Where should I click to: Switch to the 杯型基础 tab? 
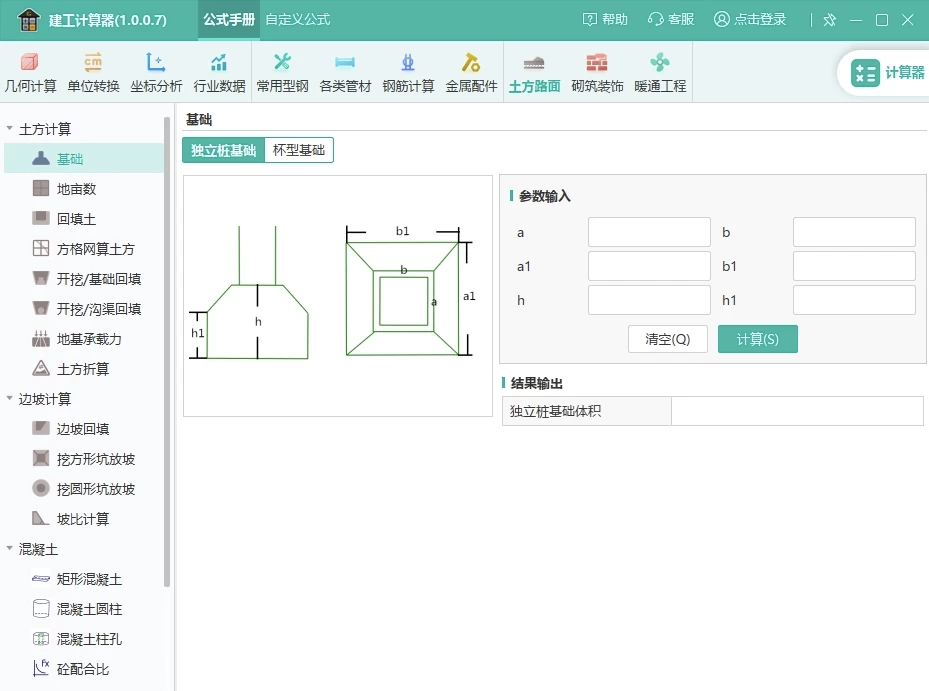tap(299, 150)
